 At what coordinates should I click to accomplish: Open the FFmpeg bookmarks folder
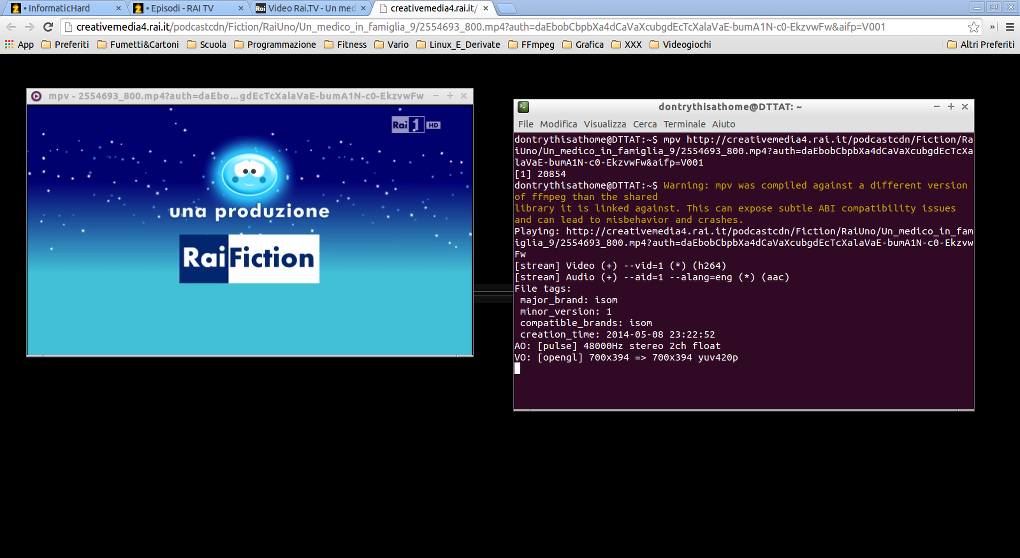point(531,44)
